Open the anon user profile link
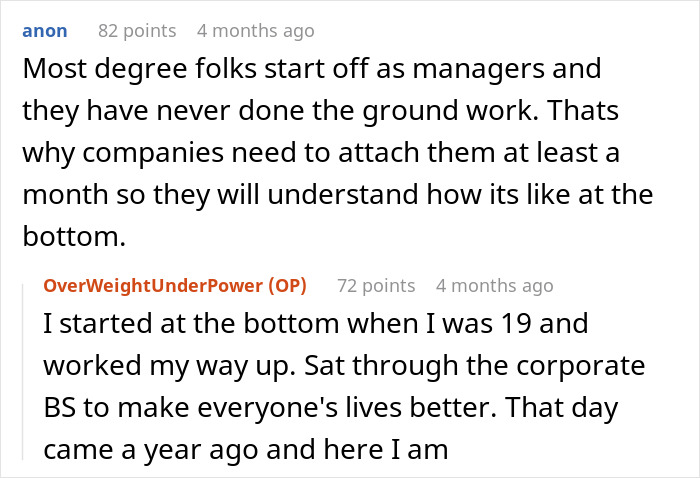 pyautogui.click(x=45, y=31)
